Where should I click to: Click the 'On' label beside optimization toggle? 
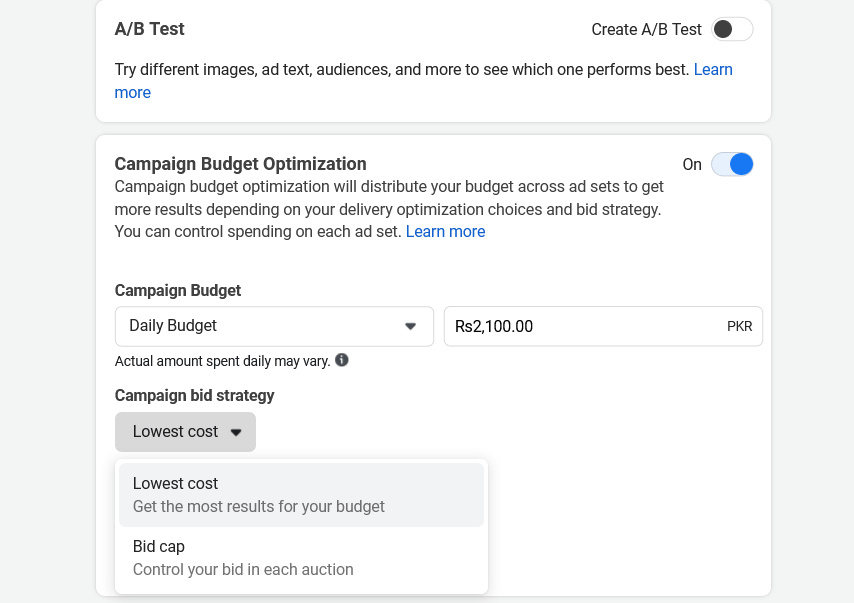pos(692,164)
